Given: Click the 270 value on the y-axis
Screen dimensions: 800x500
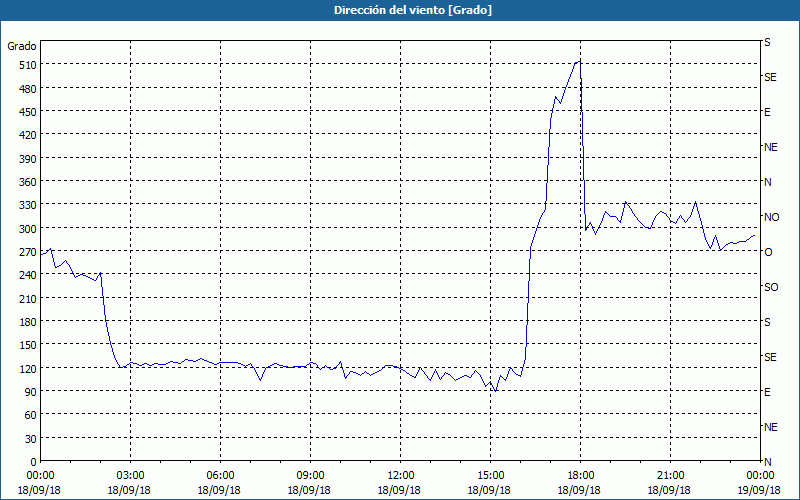Looking at the screenshot, I should 28,252.
